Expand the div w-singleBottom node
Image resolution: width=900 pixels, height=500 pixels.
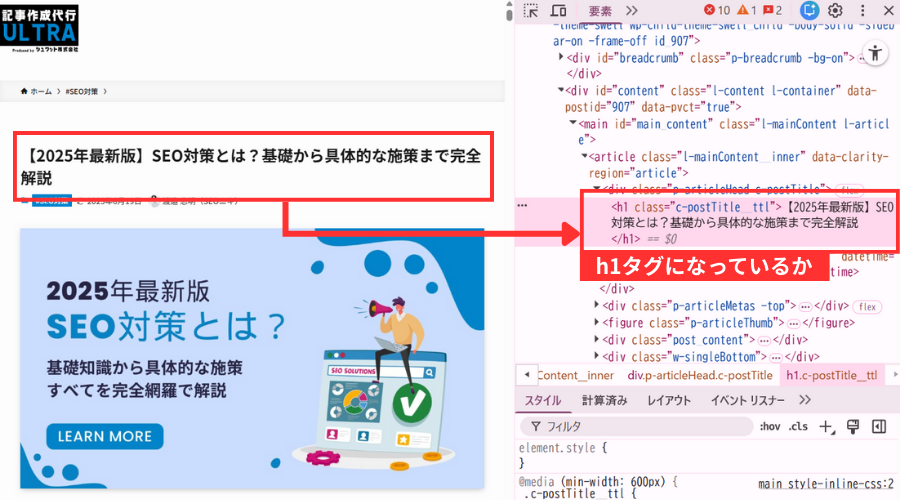pos(596,356)
